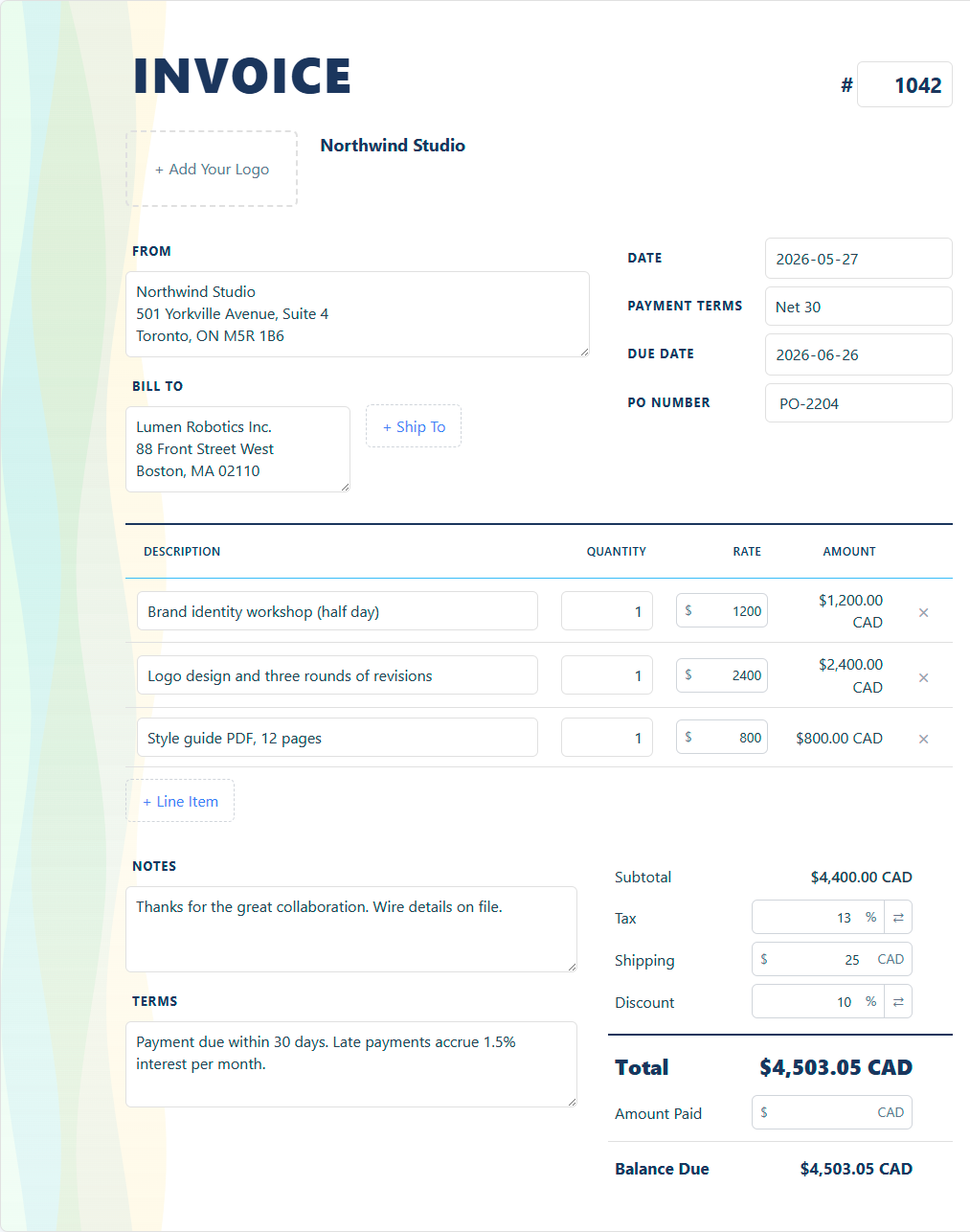Click the Terms text area

click(351, 1064)
